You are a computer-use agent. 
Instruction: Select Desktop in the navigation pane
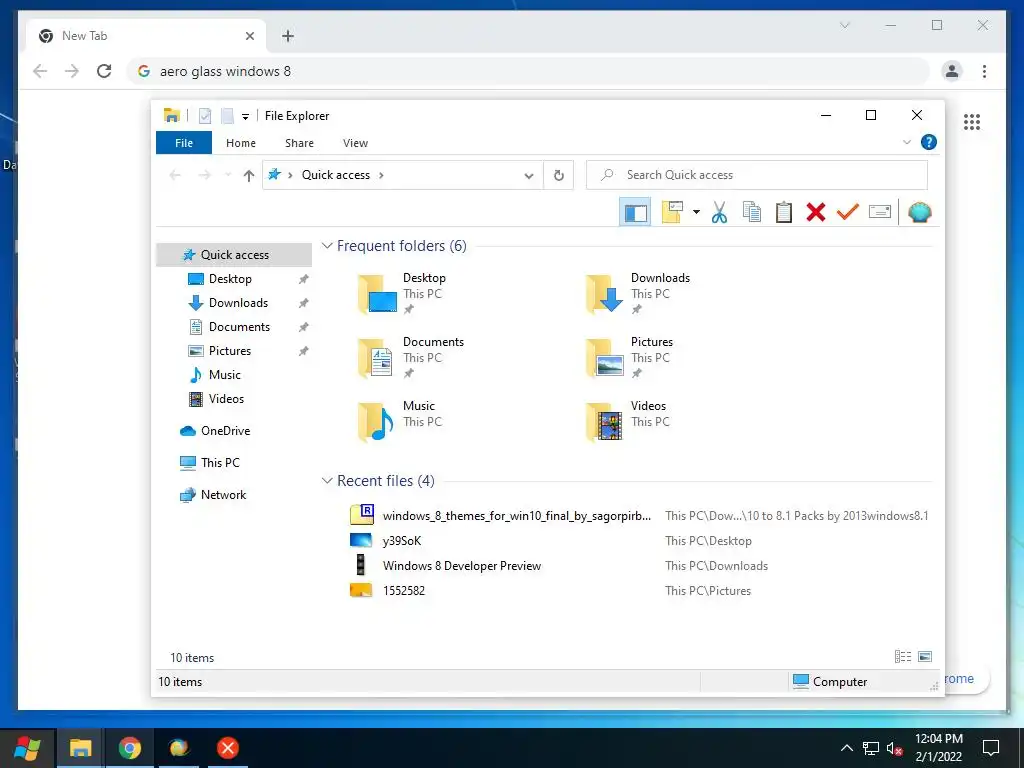230,279
